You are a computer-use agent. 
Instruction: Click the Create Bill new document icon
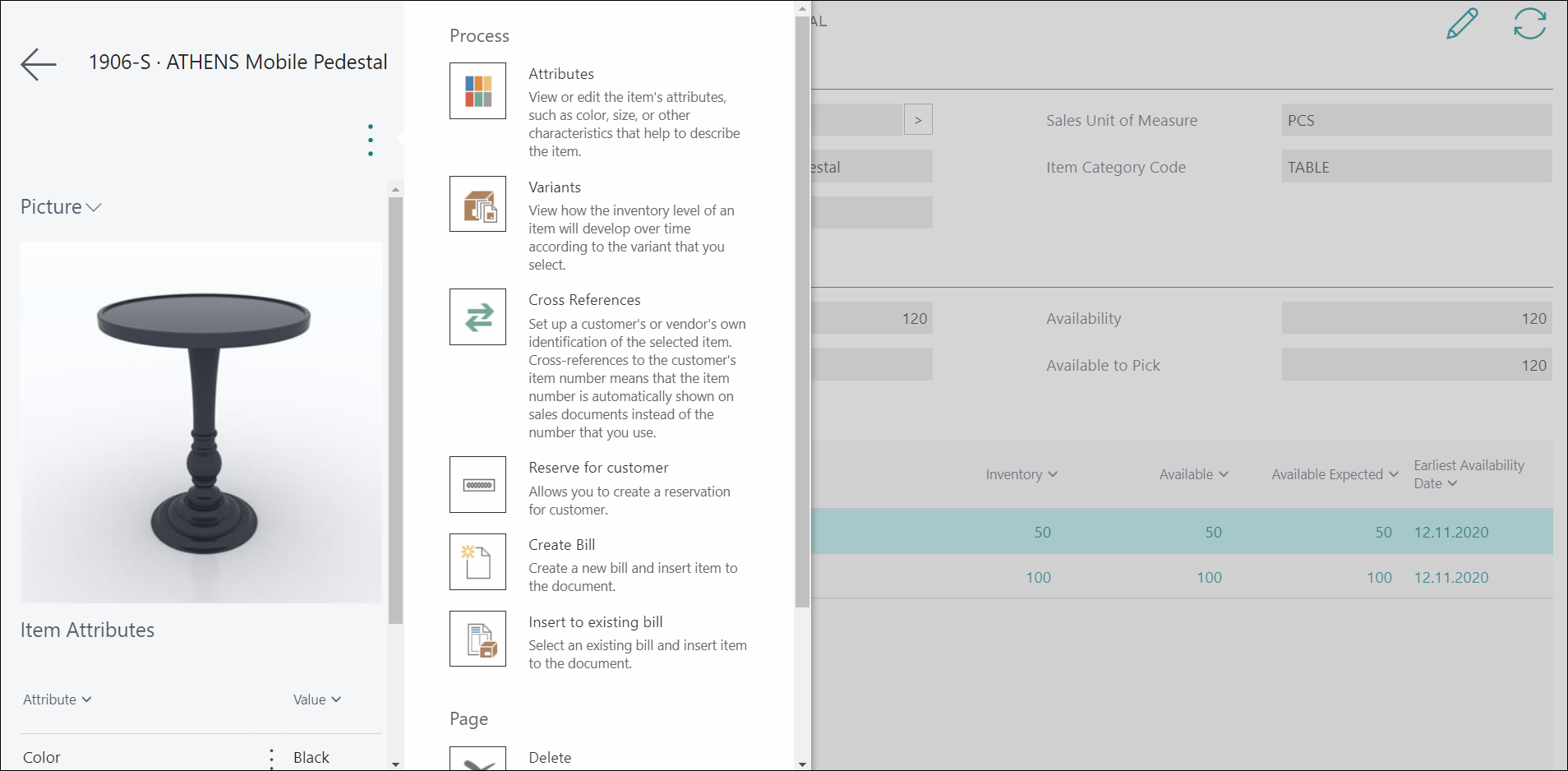coord(477,562)
